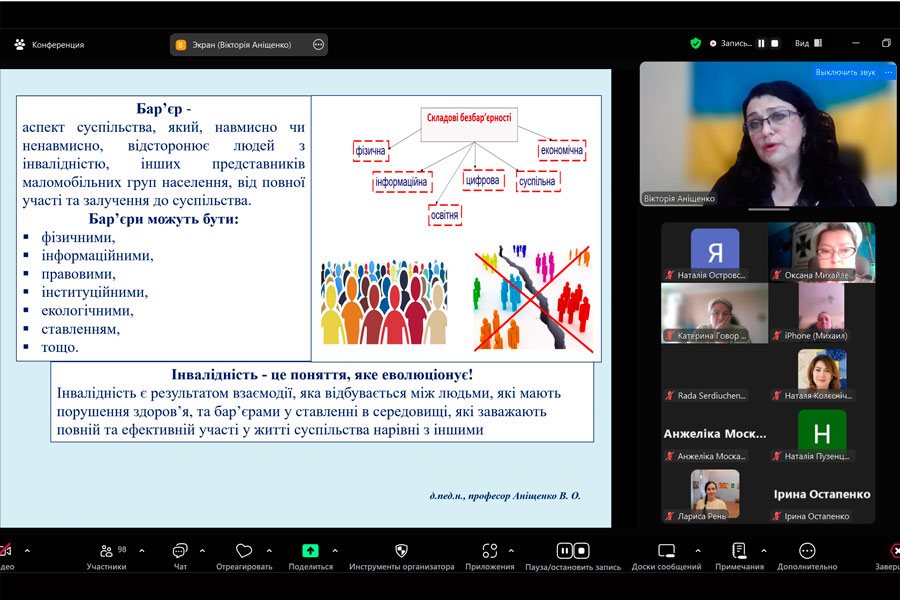Open Инструменты организатора shield icon
The height and width of the screenshot is (600, 900).
click(x=402, y=551)
